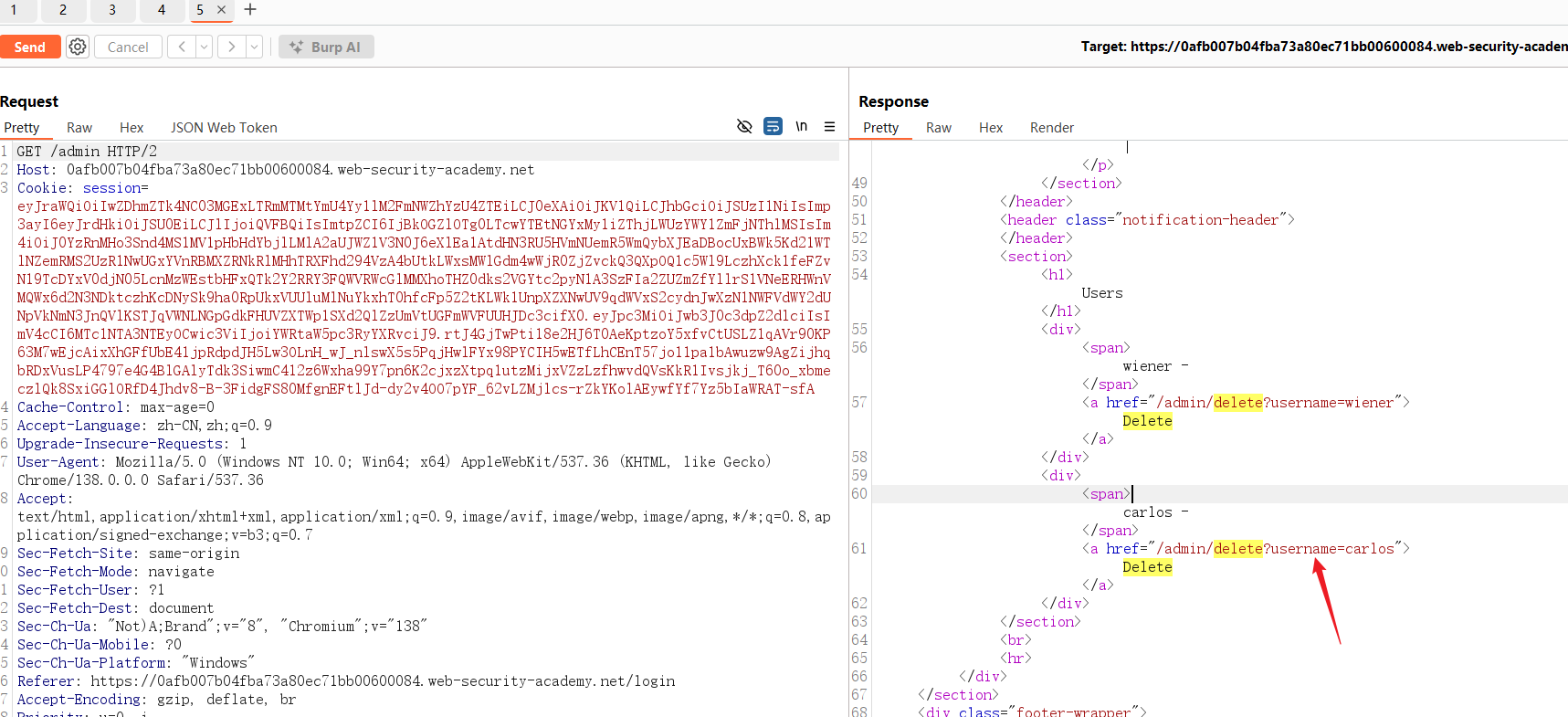Open the JSON Web Token tab
Viewport: 1568px width, 717px height.
[x=224, y=128]
